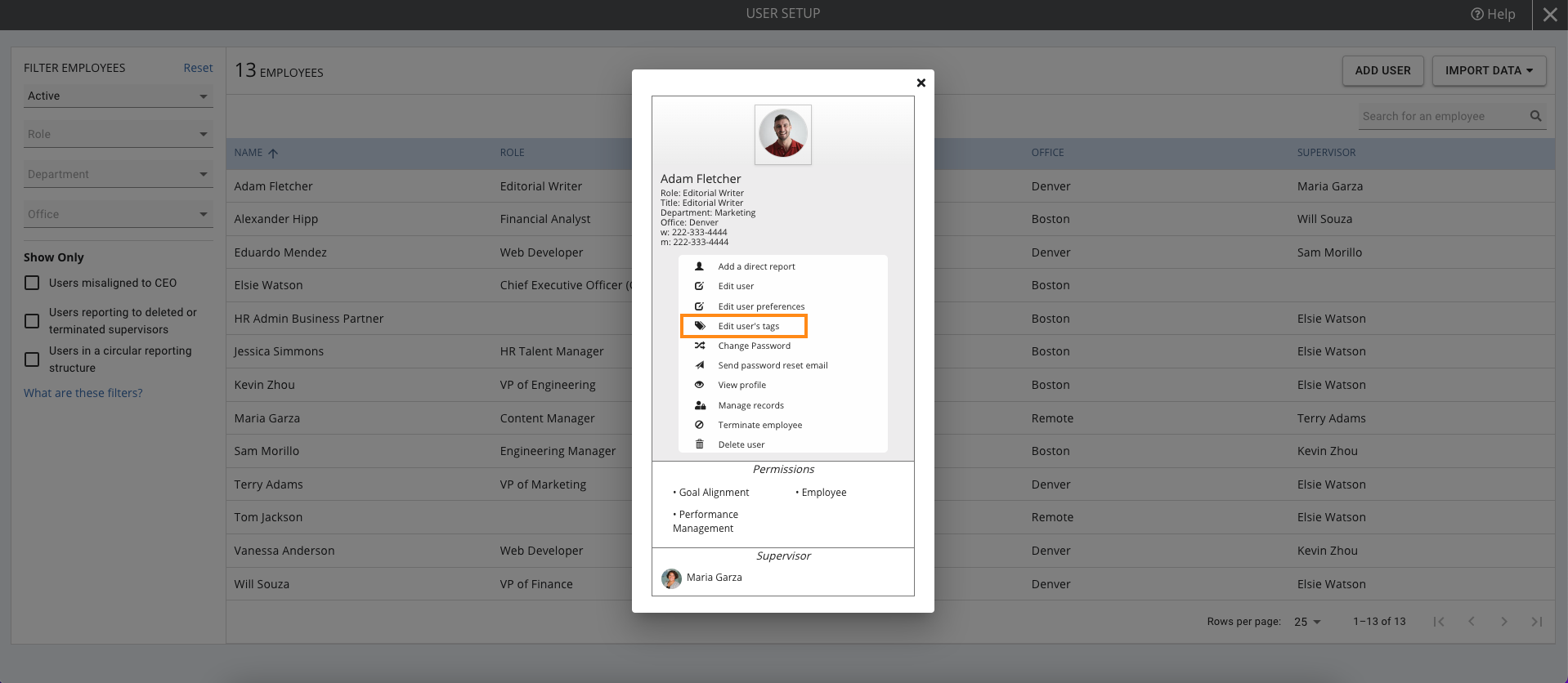
Task: Click the Help question mark icon
Action: coord(1477,14)
